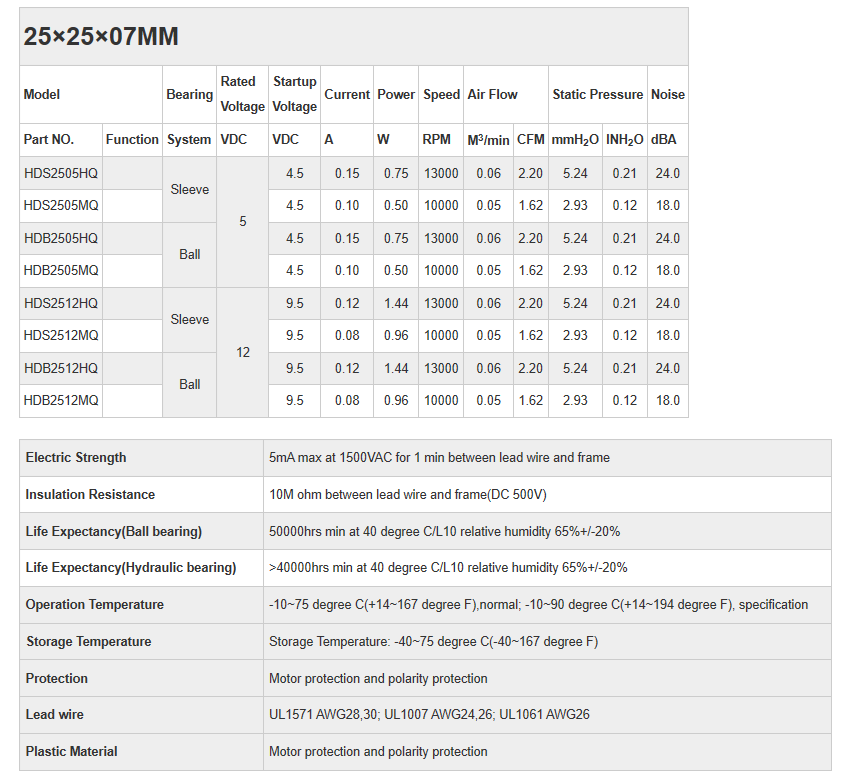Select part number HDB2512HQ

(x=61, y=368)
